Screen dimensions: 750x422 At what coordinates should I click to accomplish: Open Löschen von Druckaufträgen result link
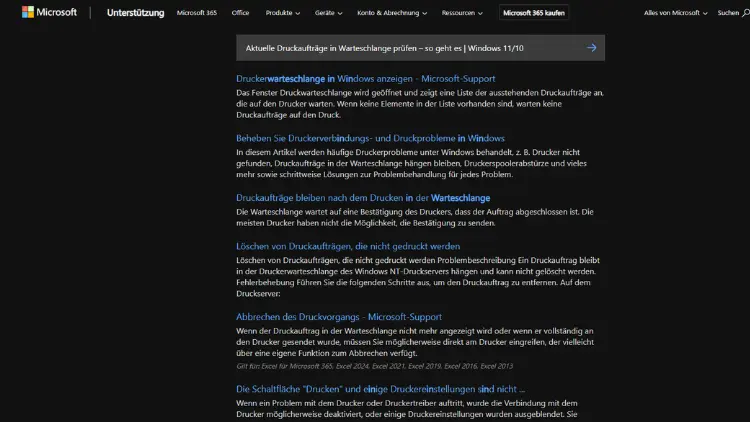[x=348, y=246]
